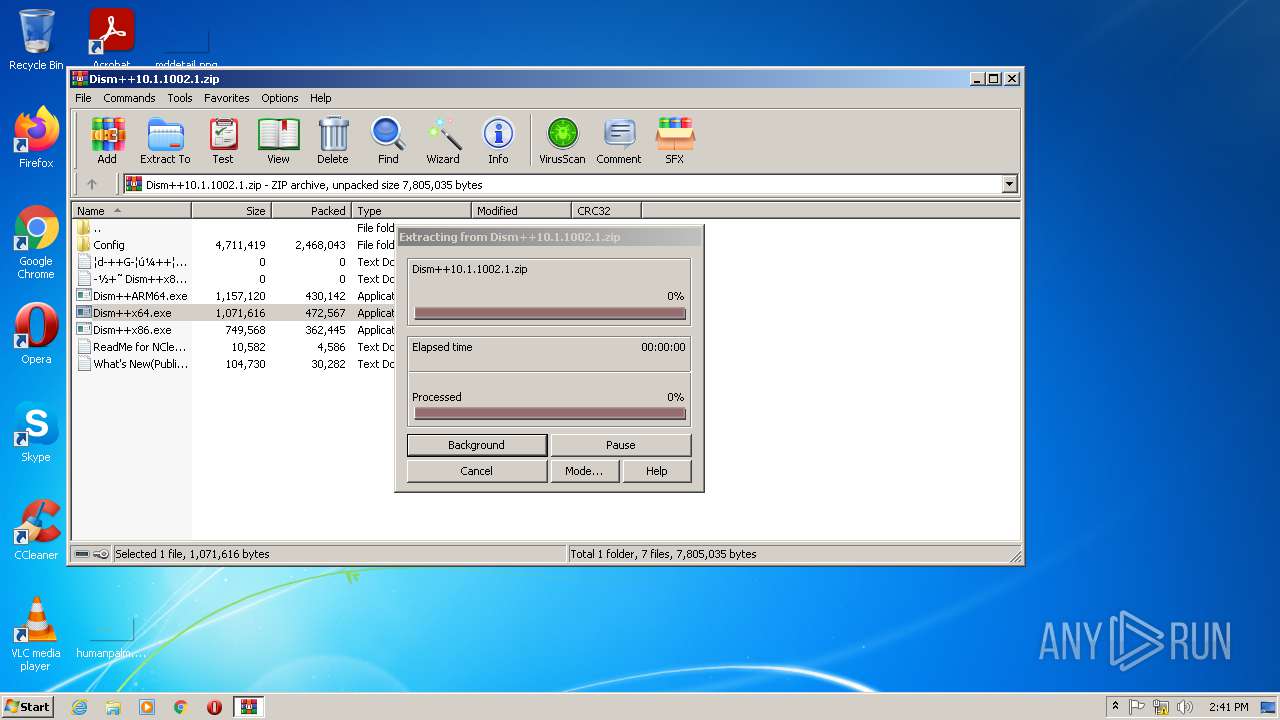Image resolution: width=1280 pixels, height=720 pixels.
Task: Open VLC media player shortcut
Action: [36, 635]
